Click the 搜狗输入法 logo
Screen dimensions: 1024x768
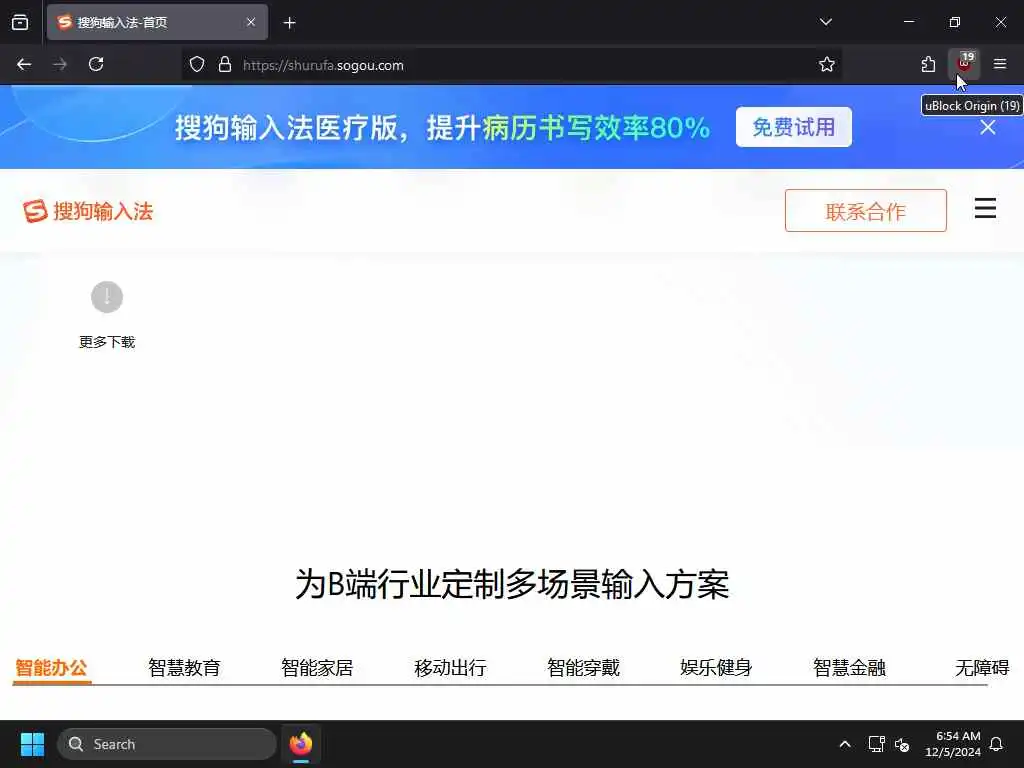(88, 211)
